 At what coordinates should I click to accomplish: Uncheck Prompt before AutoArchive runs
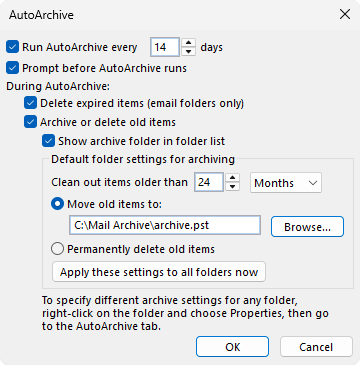[x=13, y=68]
